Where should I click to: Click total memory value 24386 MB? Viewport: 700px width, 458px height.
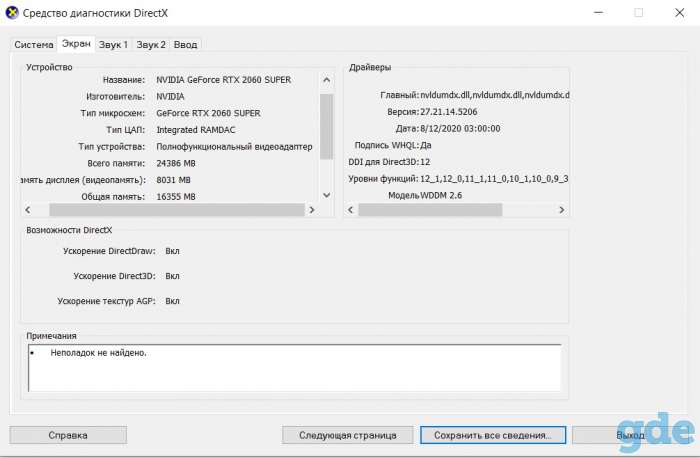tap(176, 163)
